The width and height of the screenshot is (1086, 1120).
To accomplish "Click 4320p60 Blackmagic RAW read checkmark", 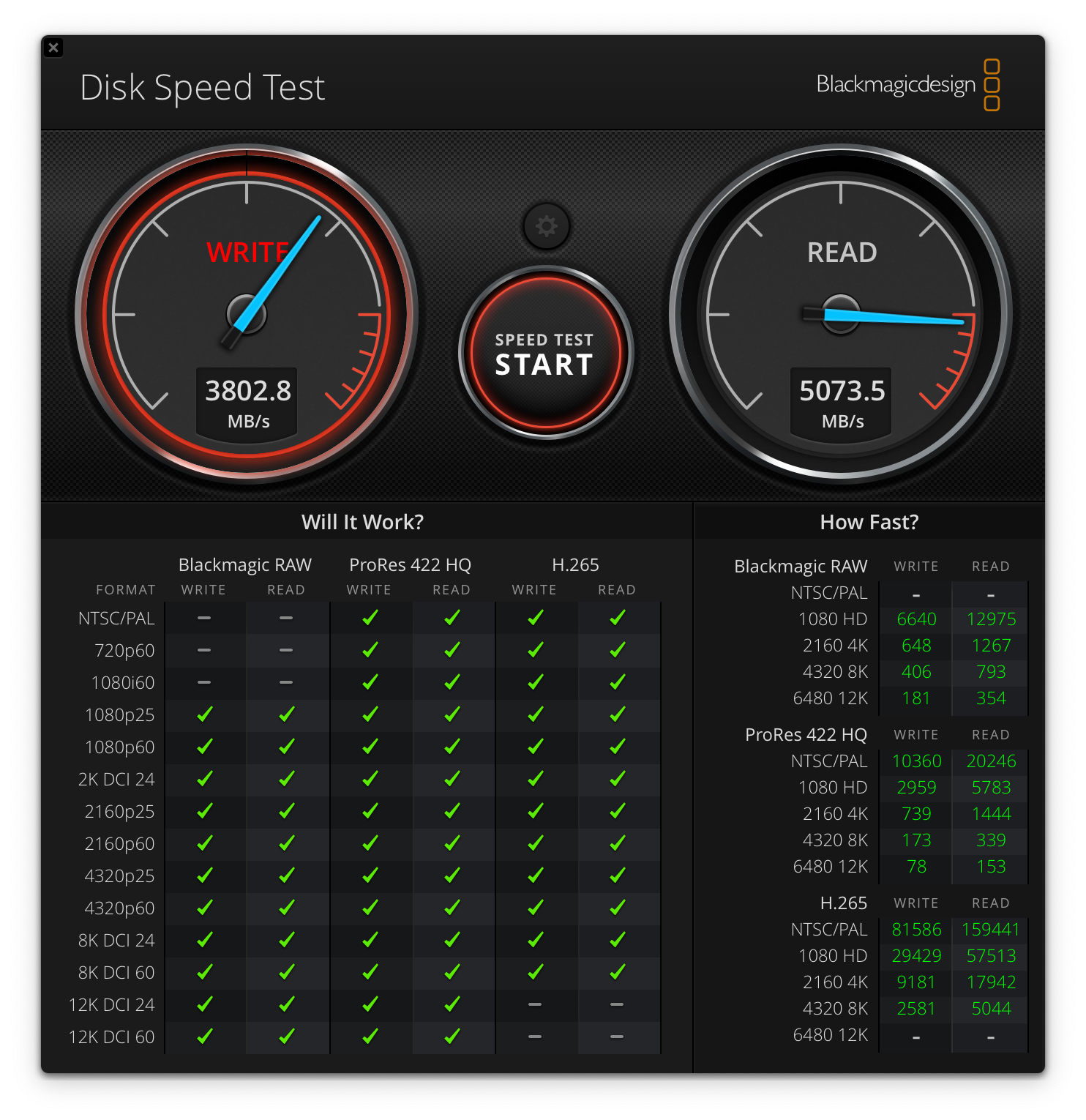I will pyautogui.click(x=287, y=908).
